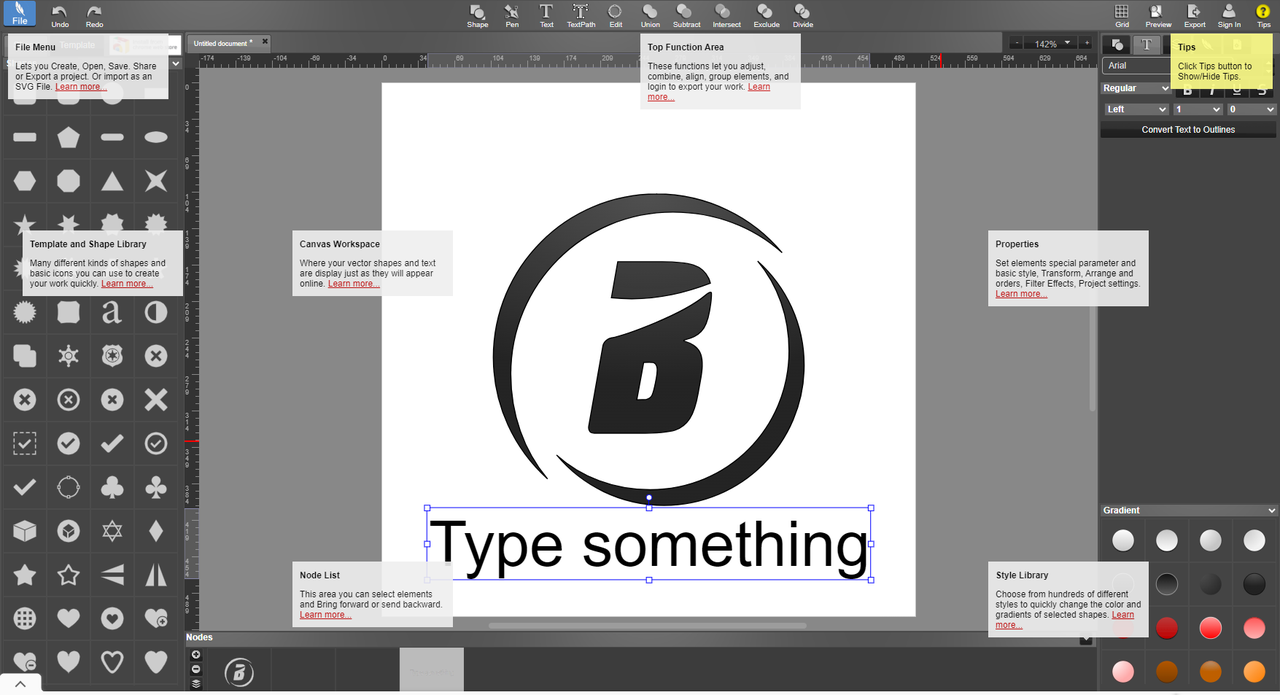Click Learn more in Properties tip
This screenshot has height=695, width=1280.
point(1021,294)
